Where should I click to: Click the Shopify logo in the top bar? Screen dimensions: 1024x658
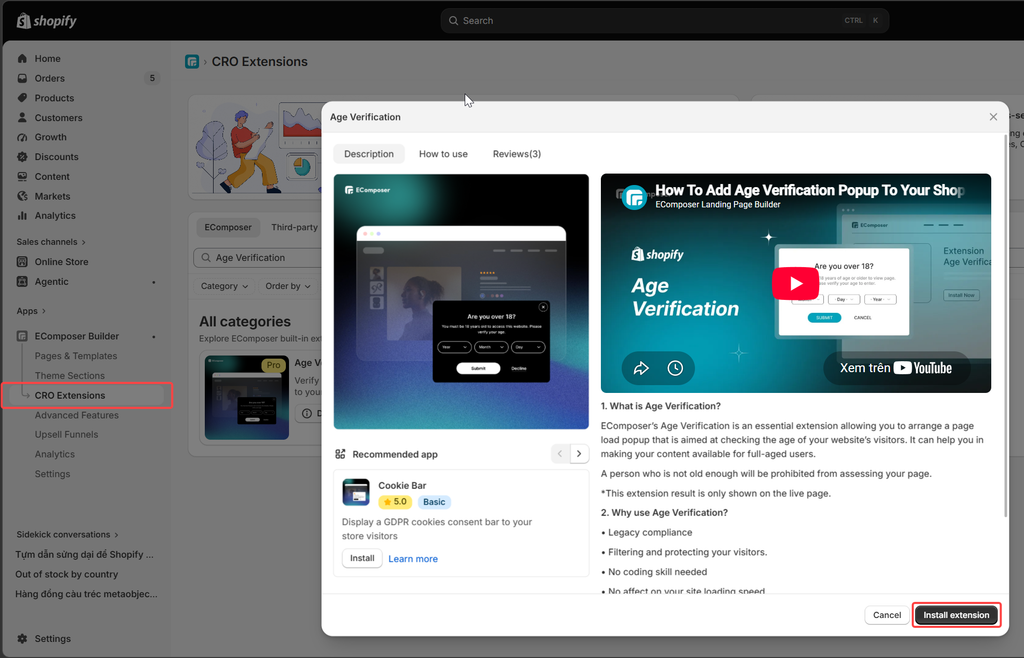(46, 21)
